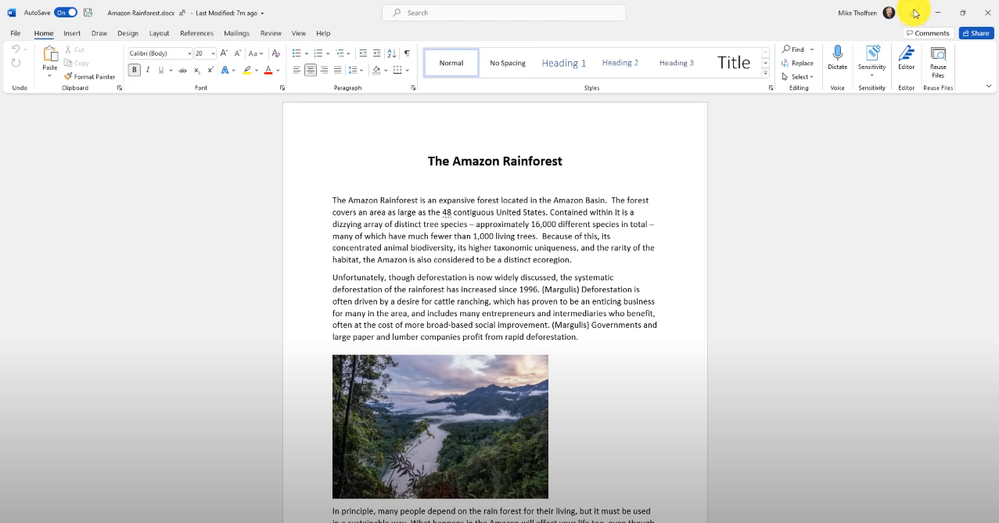The height and width of the screenshot is (523, 999).
Task: Toggle italic formatting
Action: 148,70
